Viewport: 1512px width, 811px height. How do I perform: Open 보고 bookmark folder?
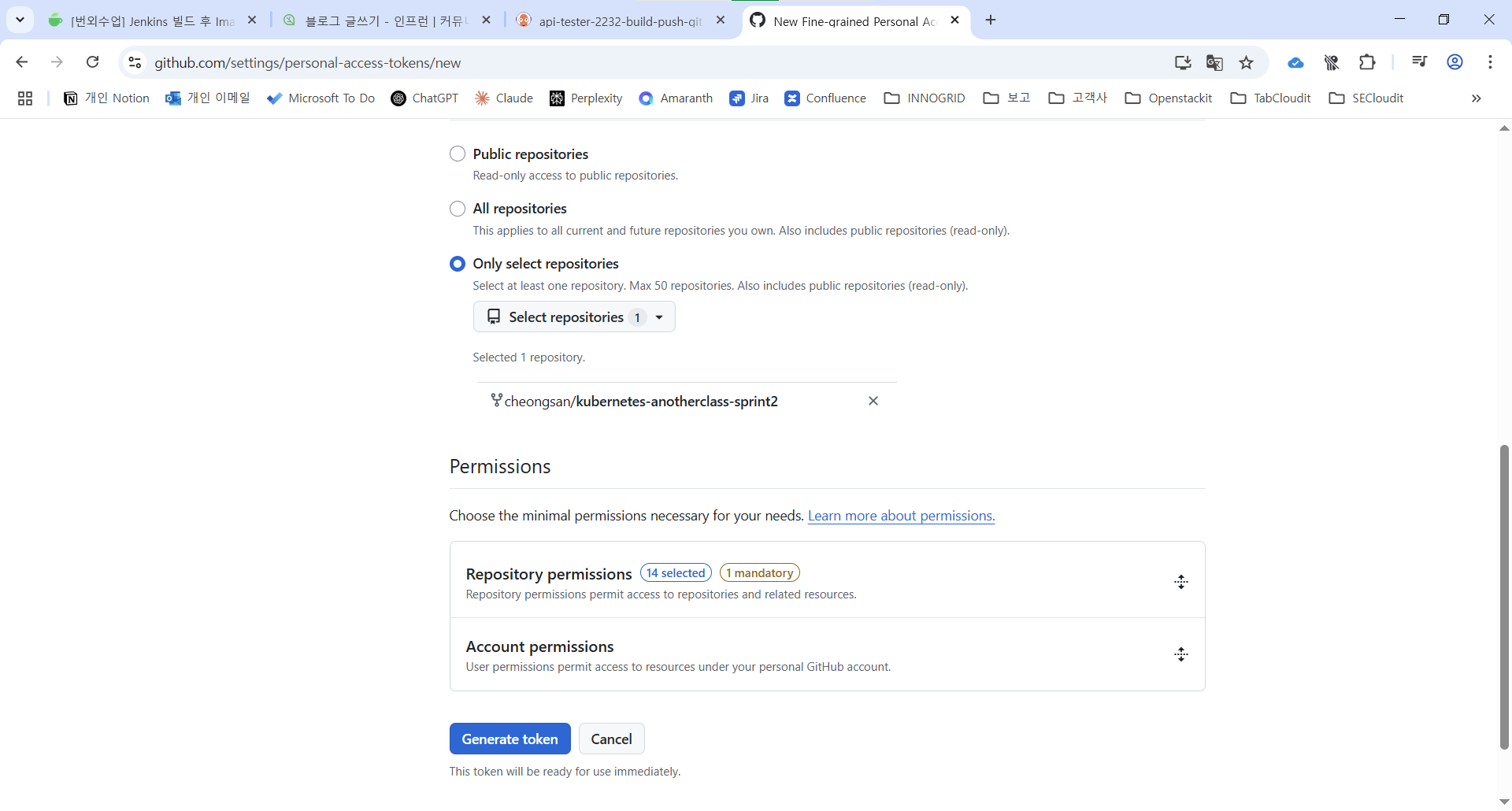(1007, 98)
